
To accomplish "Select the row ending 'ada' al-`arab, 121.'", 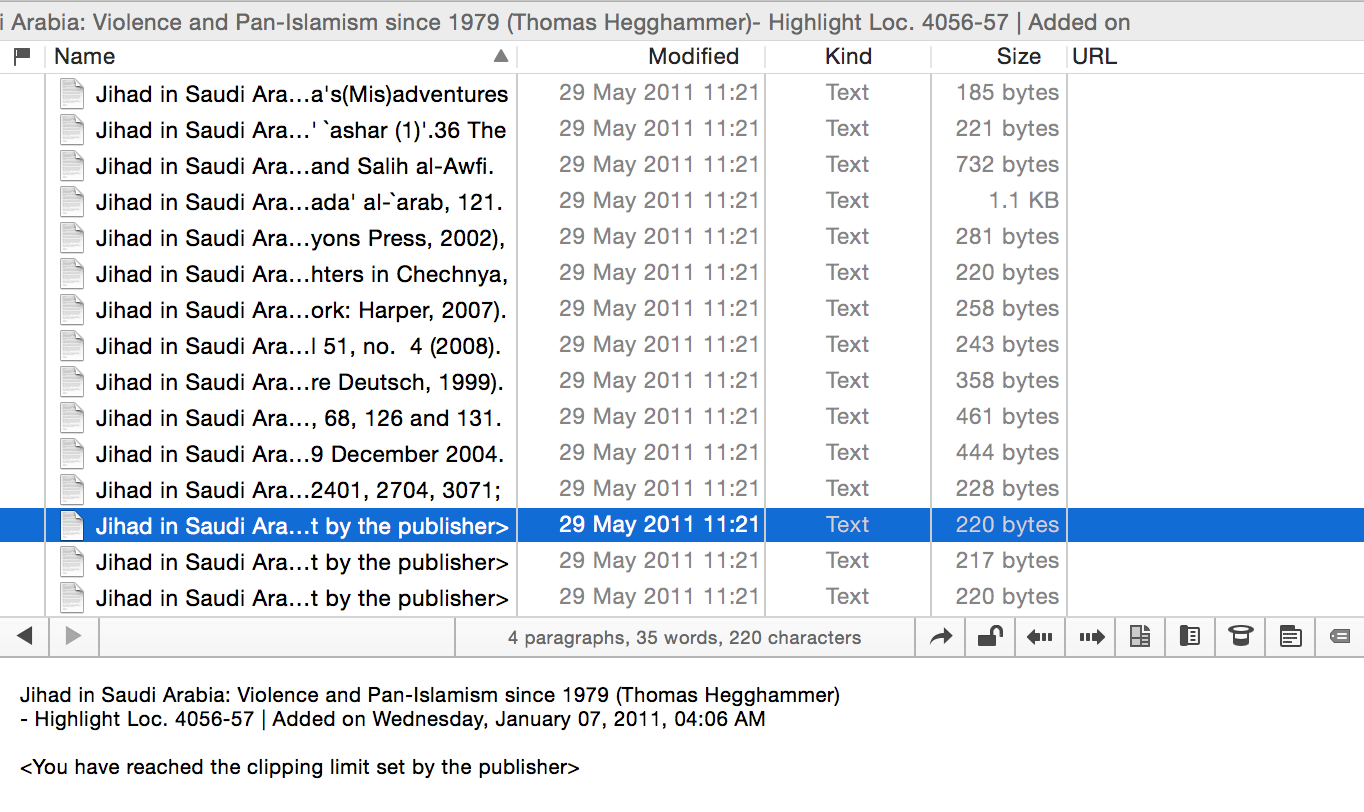I will pyautogui.click(x=682, y=201).
